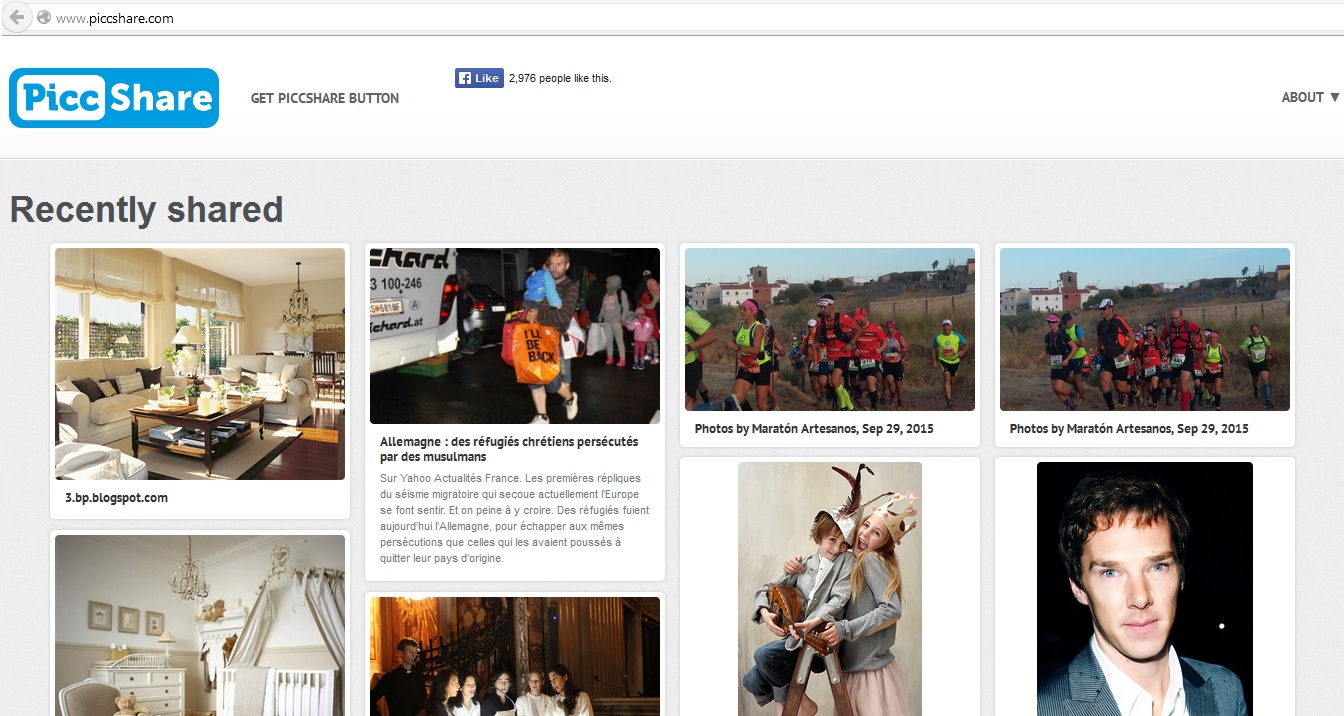Screen dimensions: 1344x716
Task: Open the PiccShare logo home link
Action: point(114,98)
